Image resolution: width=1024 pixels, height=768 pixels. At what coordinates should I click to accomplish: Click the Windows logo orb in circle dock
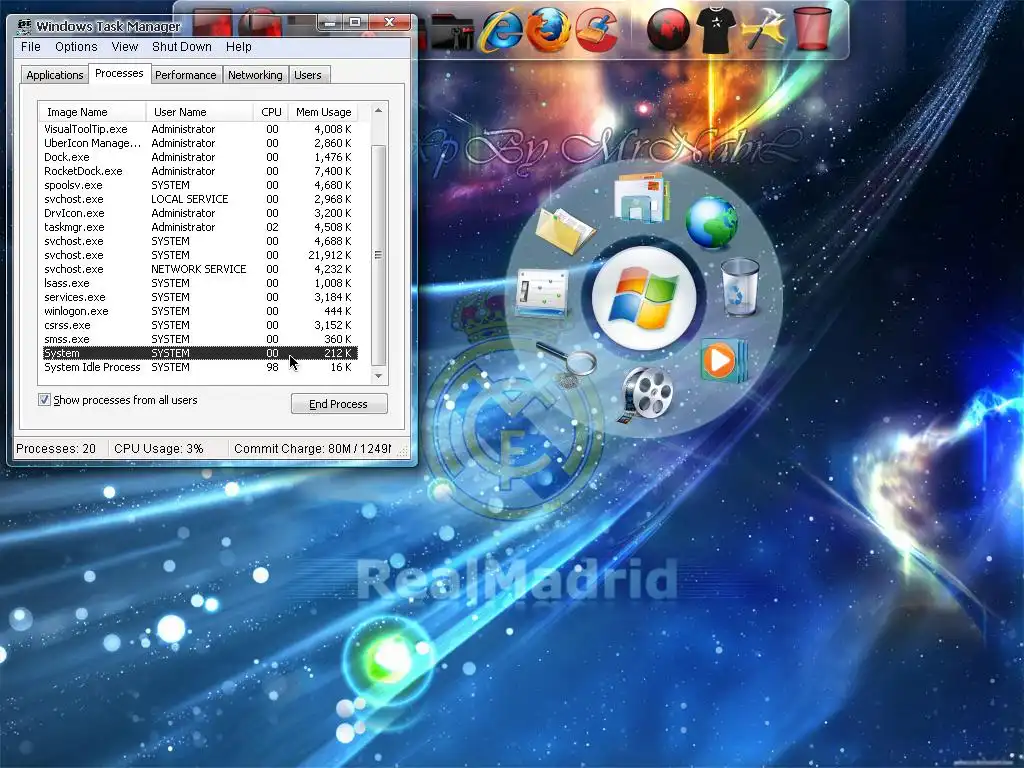(x=644, y=299)
